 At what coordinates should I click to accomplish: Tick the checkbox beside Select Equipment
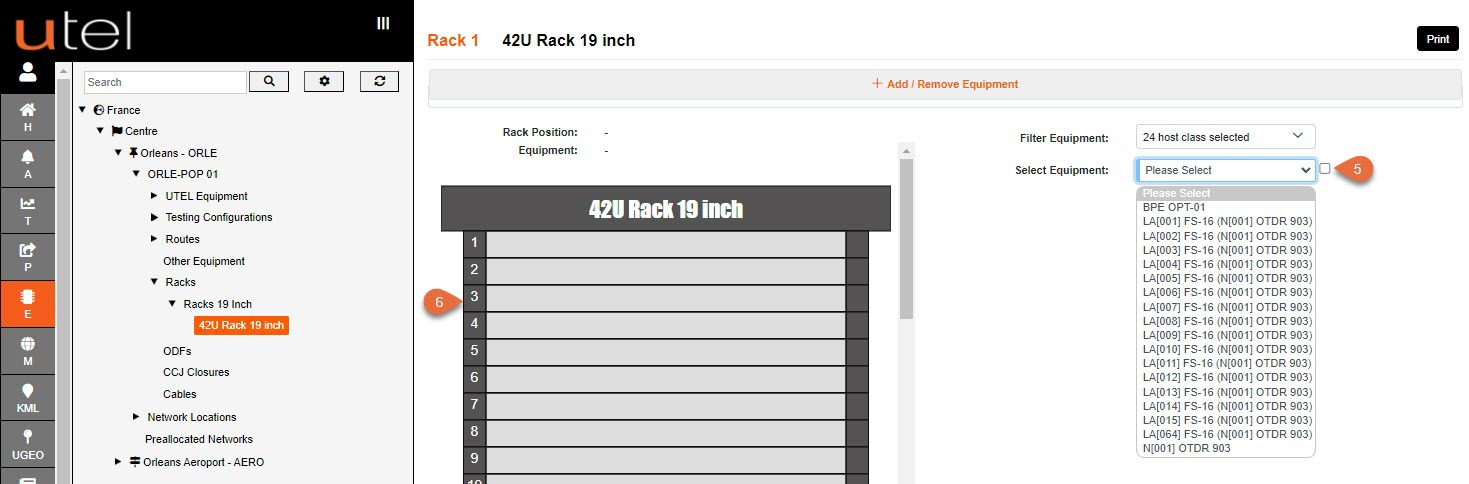coord(1325,169)
